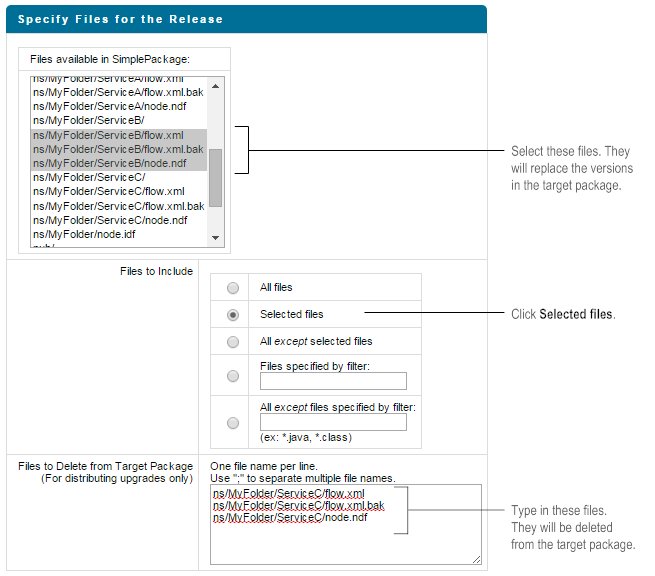This screenshot has height=576, width=655.
Task: Select ns/MyFolder/ServiceB/flow.xml in the list
Action: pos(108,135)
